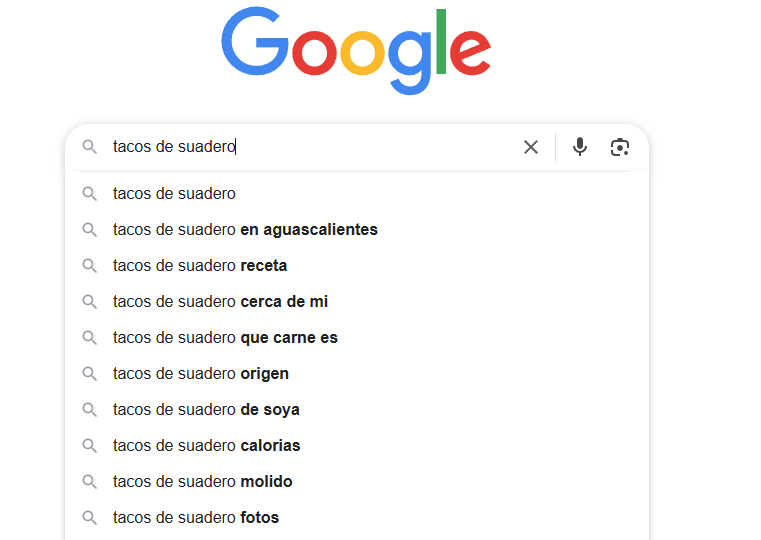Click the magnifier icon beside 'origen' suggestion
The image size is (761, 540).
point(90,374)
